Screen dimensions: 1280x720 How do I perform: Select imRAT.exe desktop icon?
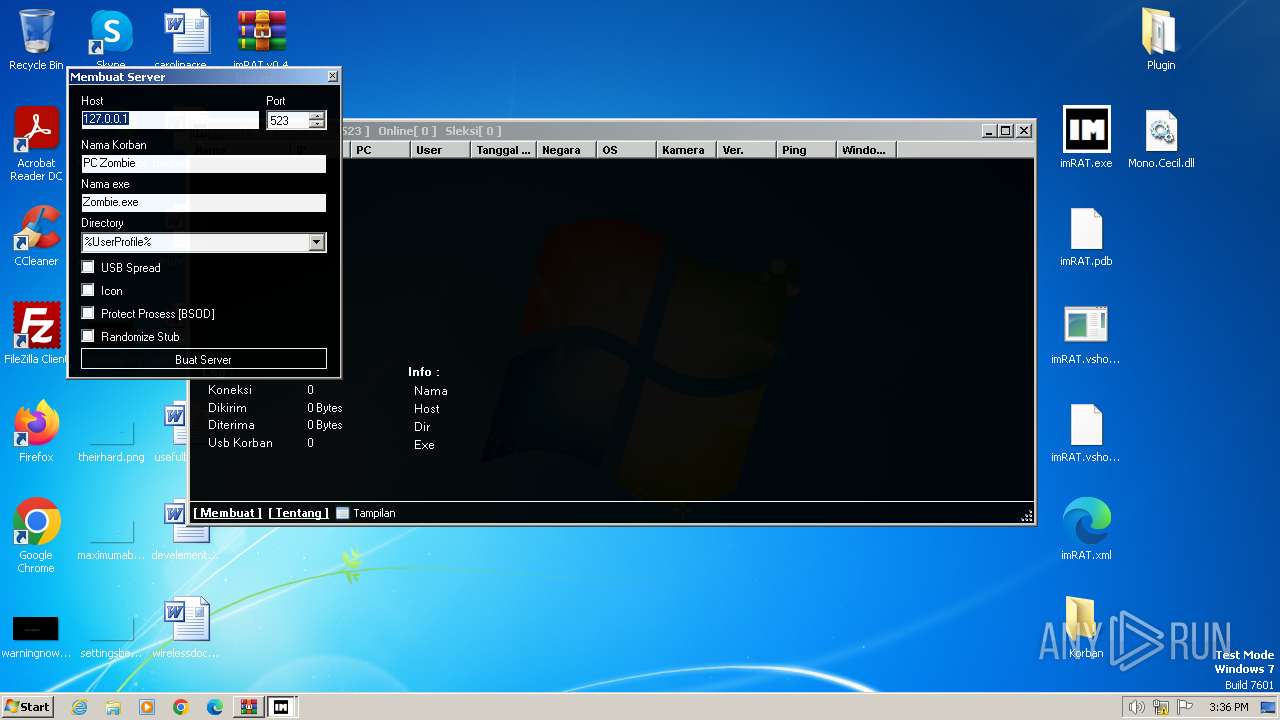(1086, 138)
